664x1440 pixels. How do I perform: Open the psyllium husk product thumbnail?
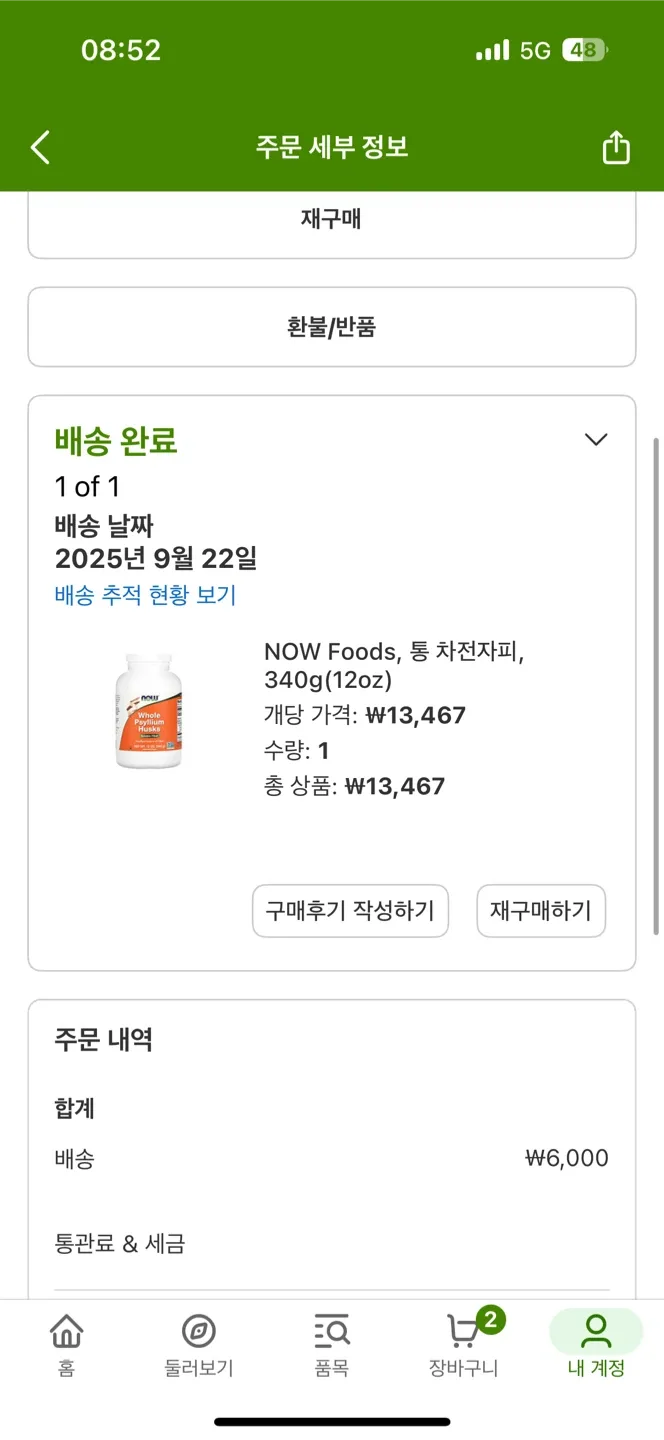(149, 711)
